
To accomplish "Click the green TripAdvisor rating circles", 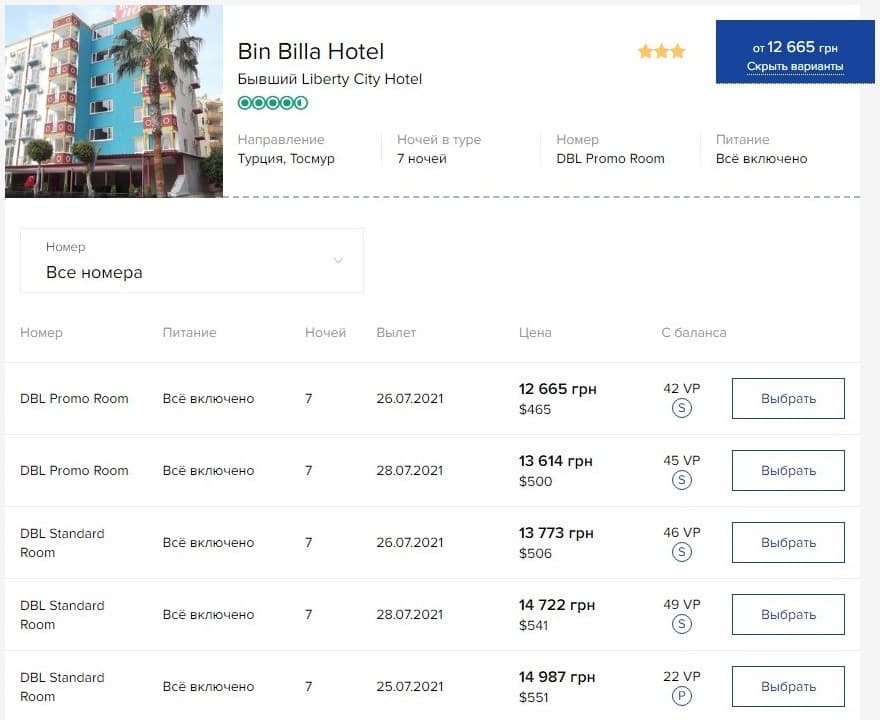I will point(273,103).
